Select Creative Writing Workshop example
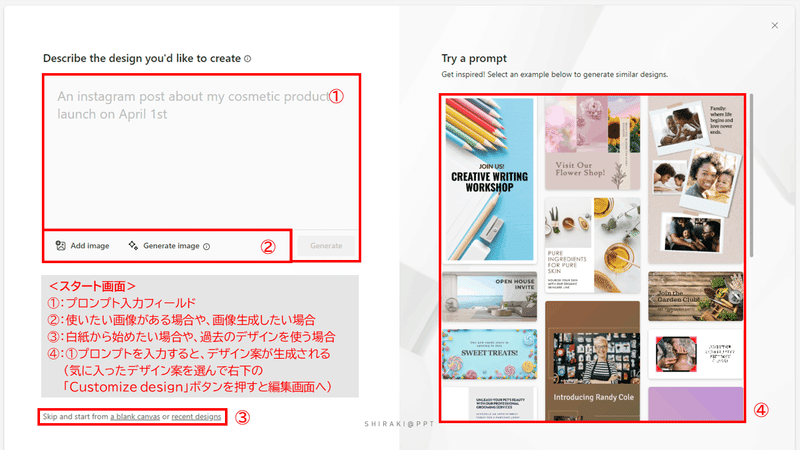The image size is (800, 450). point(490,179)
